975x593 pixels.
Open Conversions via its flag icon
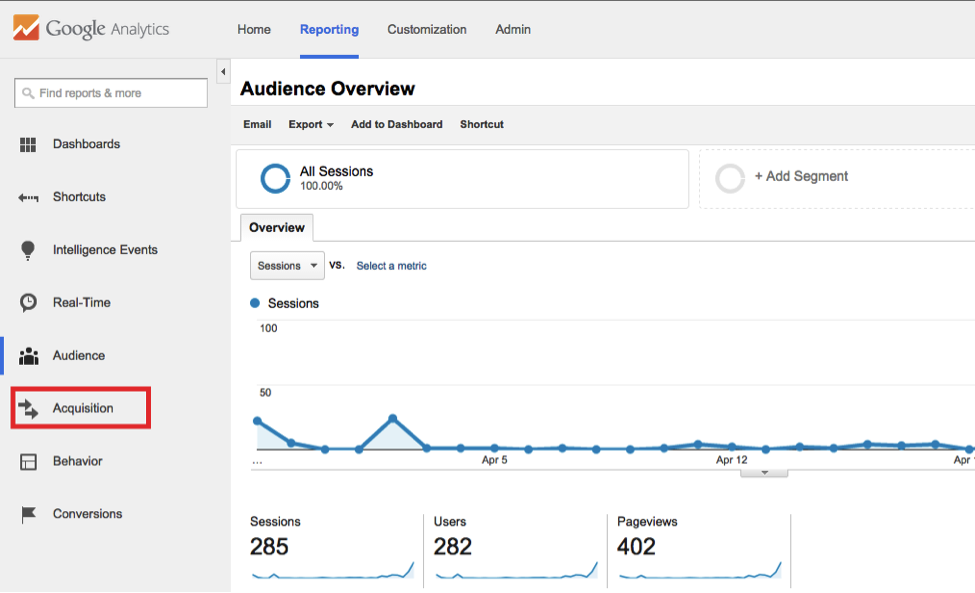(28, 513)
